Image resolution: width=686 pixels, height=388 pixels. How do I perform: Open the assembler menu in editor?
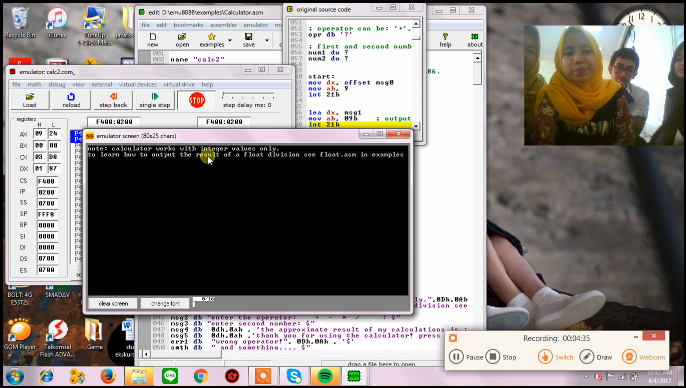pyautogui.click(x=224, y=25)
